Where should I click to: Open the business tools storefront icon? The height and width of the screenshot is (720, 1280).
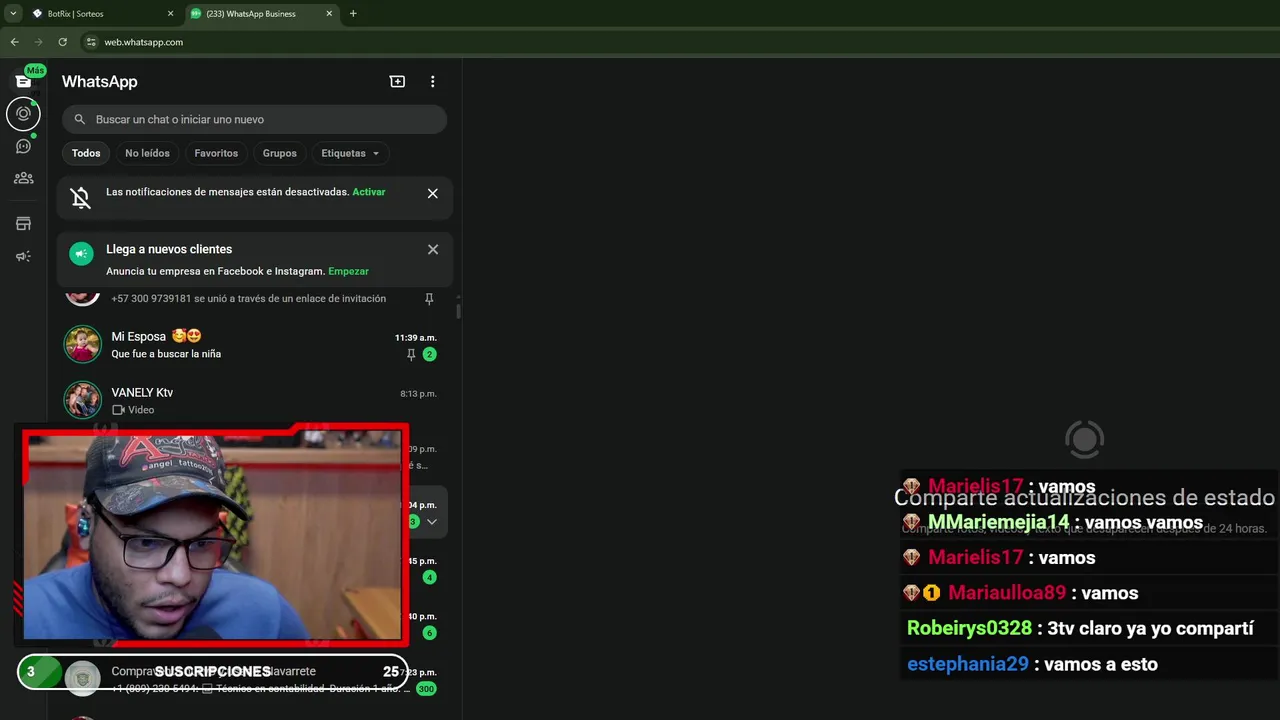(23, 224)
